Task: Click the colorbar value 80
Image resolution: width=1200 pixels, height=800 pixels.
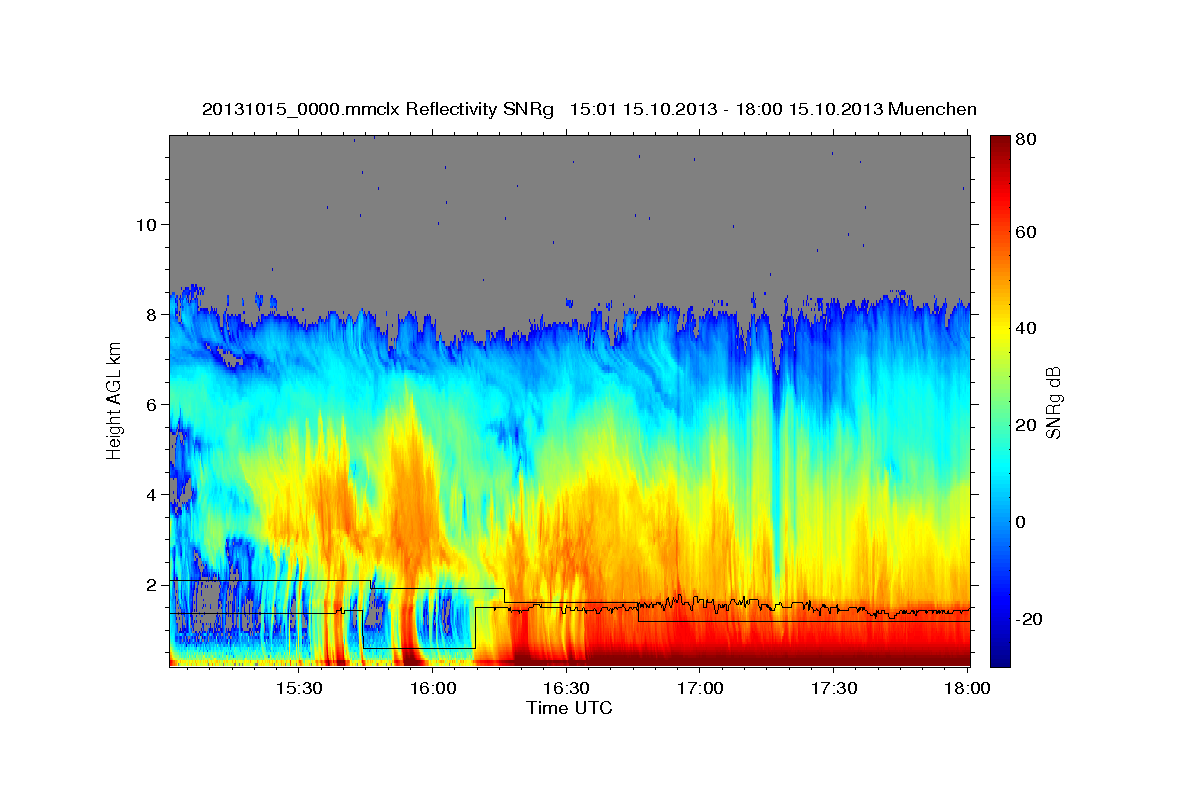Action: click(1026, 139)
